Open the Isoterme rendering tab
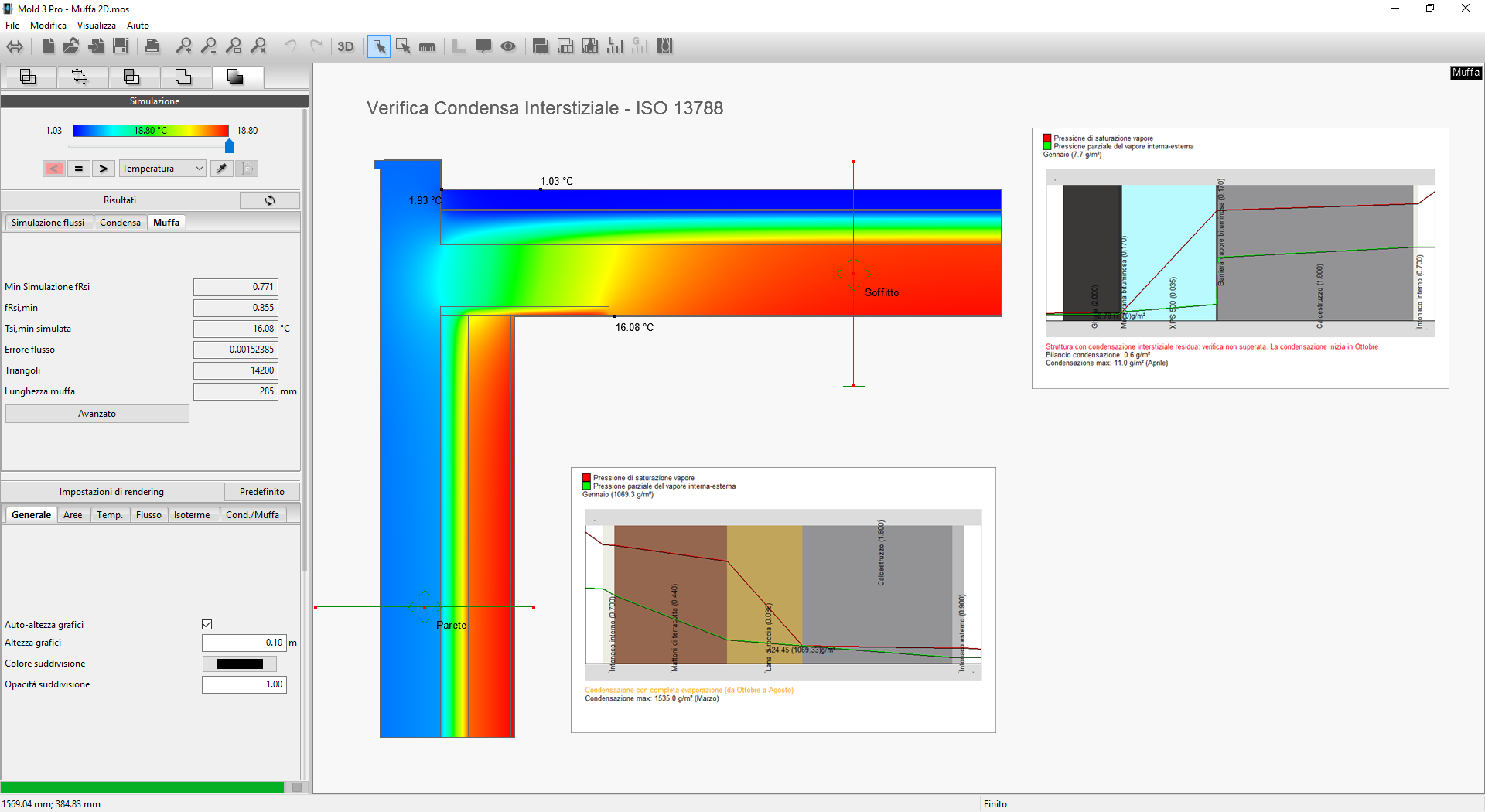The width and height of the screenshot is (1485, 812). pos(191,515)
